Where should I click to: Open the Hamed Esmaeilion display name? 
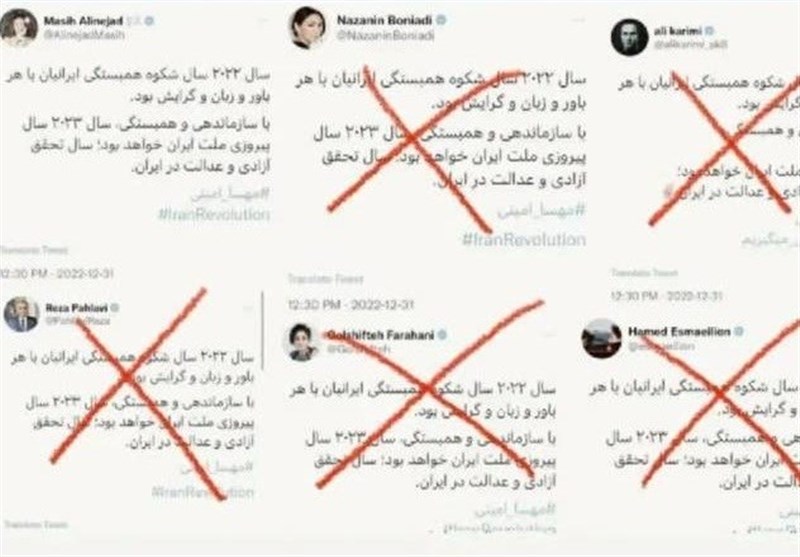[679, 332]
